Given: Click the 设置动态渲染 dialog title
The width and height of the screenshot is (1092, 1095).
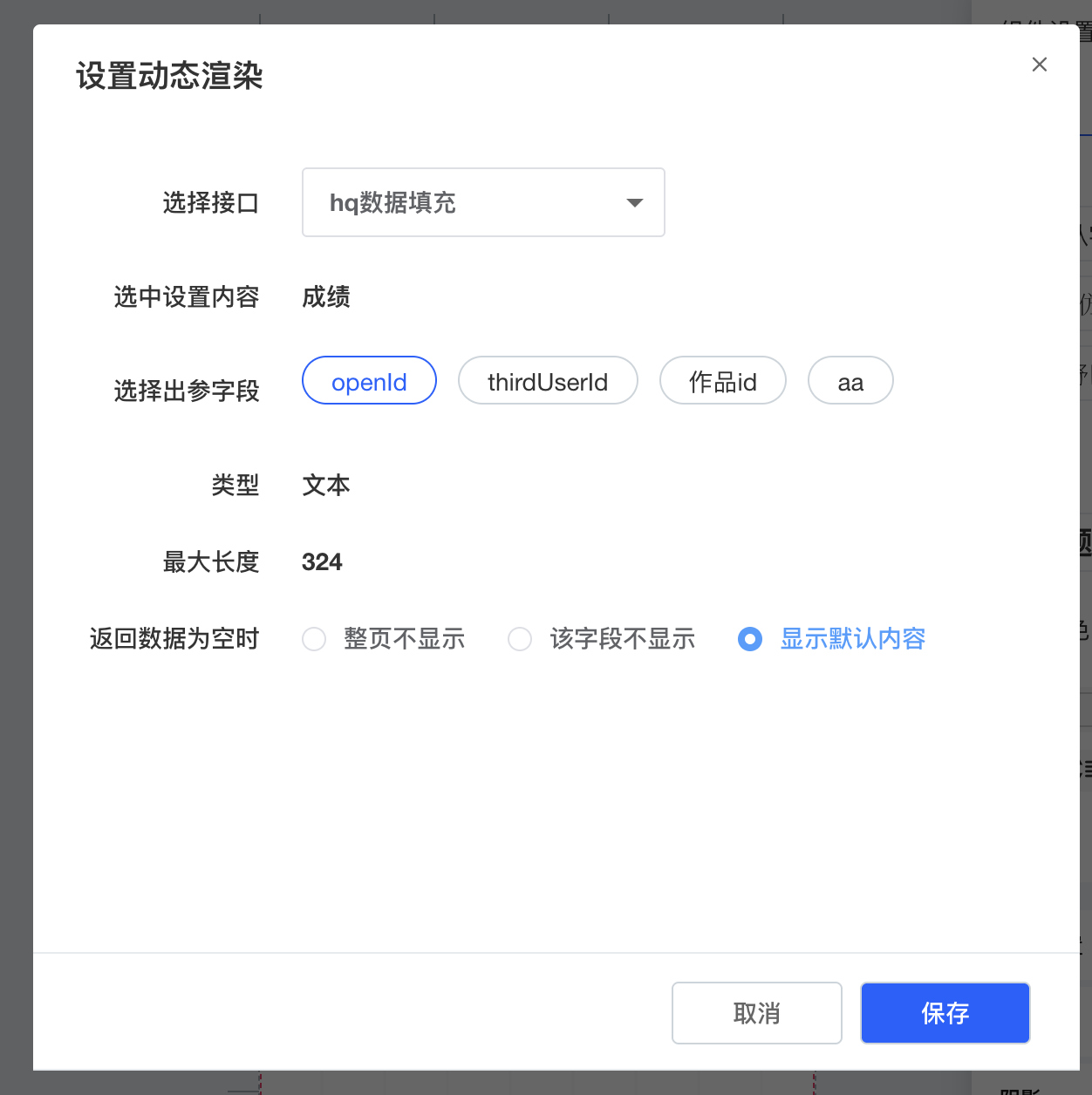Looking at the screenshot, I should (x=169, y=76).
